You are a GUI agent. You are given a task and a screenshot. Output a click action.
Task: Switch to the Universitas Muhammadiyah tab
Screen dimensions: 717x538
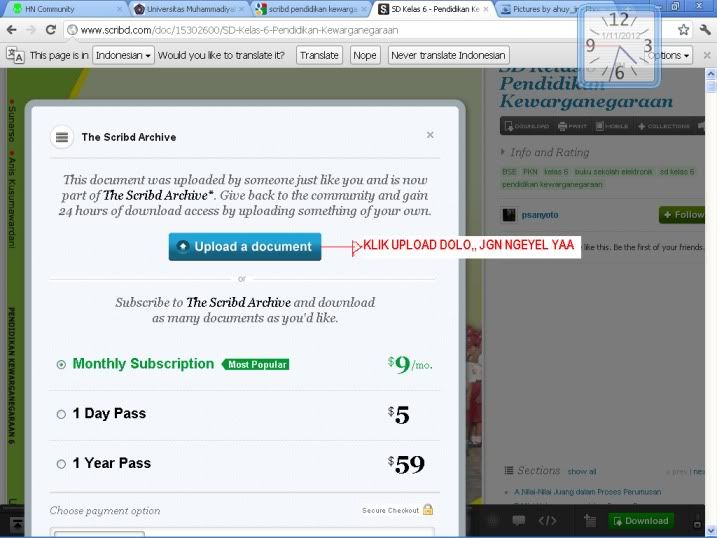click(190, 9)
